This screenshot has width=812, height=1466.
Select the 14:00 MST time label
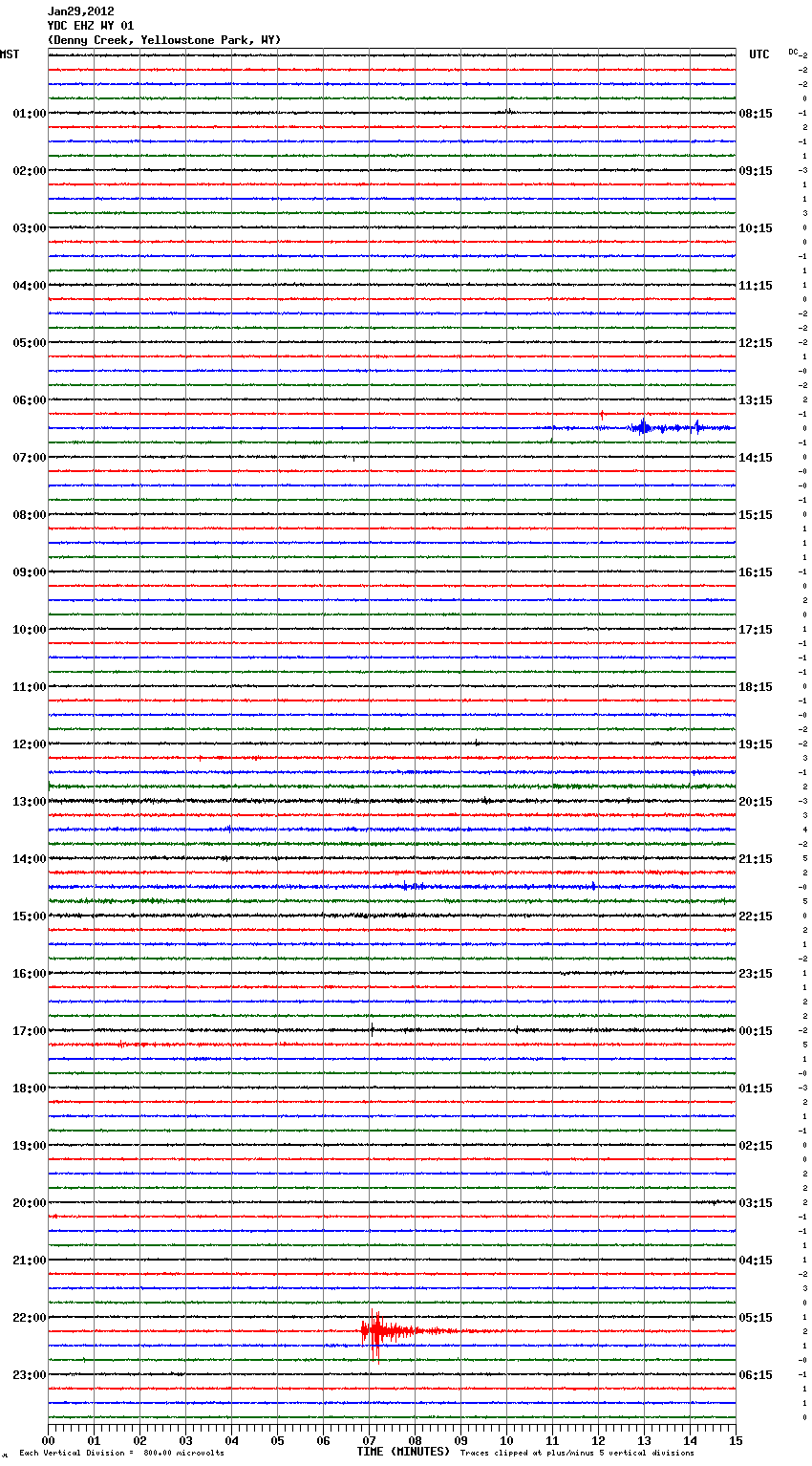point(30,859)
